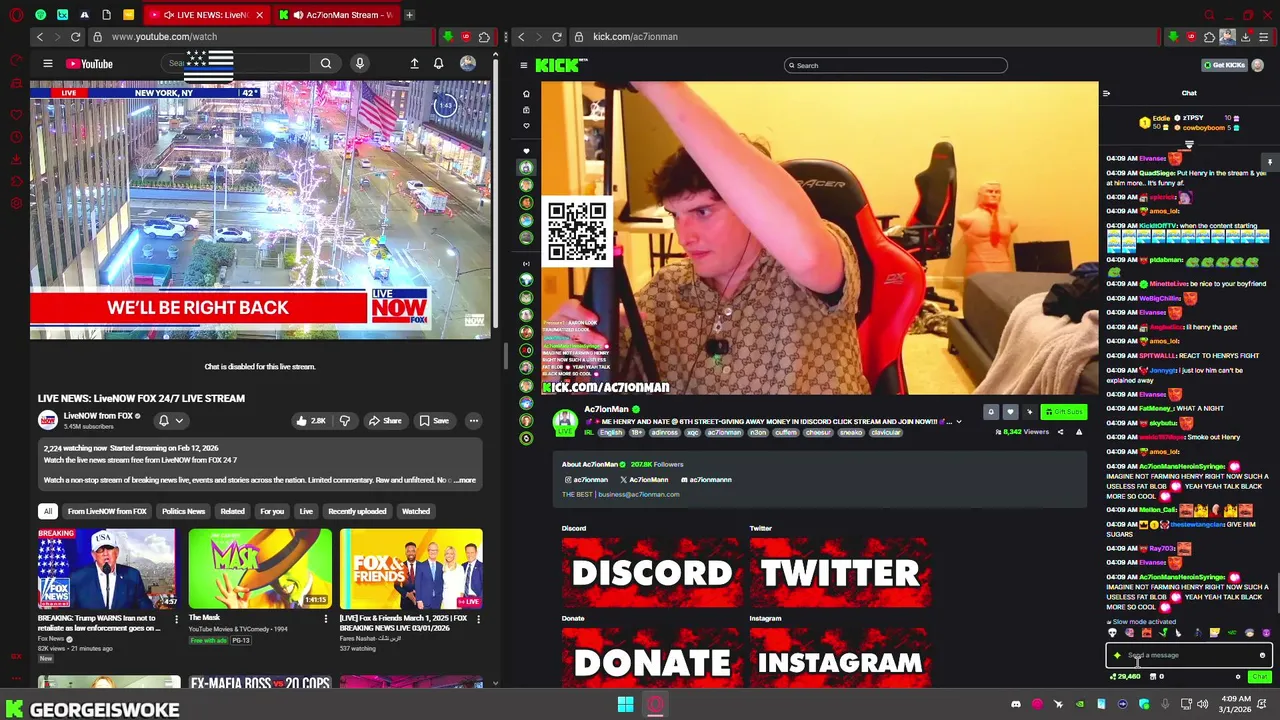The image size is (1280, 720).
Task: Select 'For you' filter chip
Action: pos(272,511)
